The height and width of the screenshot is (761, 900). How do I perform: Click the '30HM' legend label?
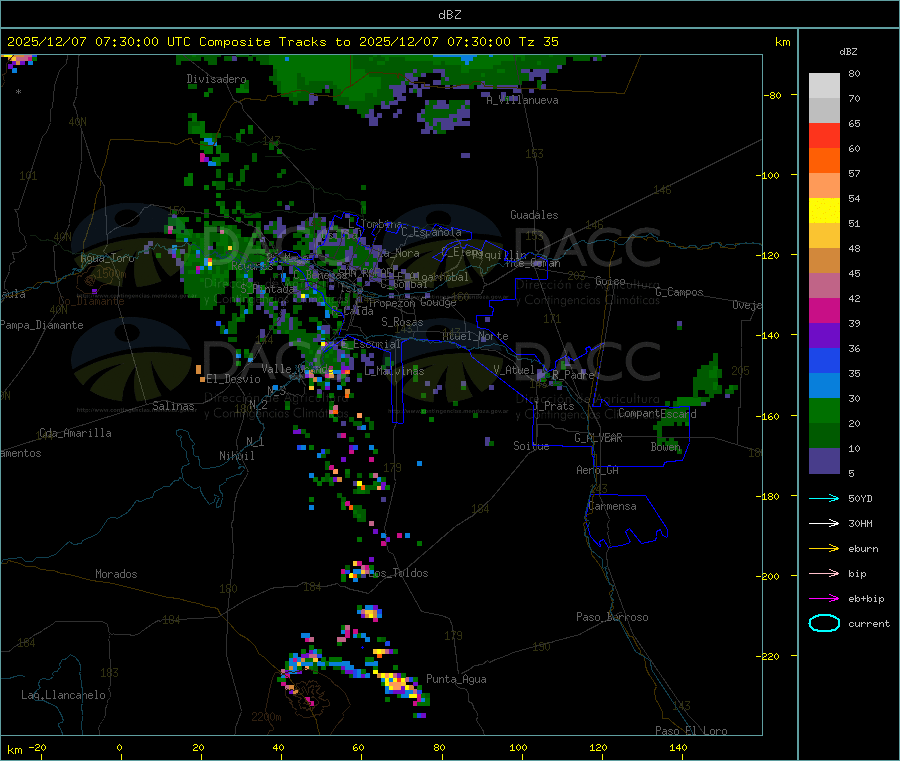click(x=860, y=523)
